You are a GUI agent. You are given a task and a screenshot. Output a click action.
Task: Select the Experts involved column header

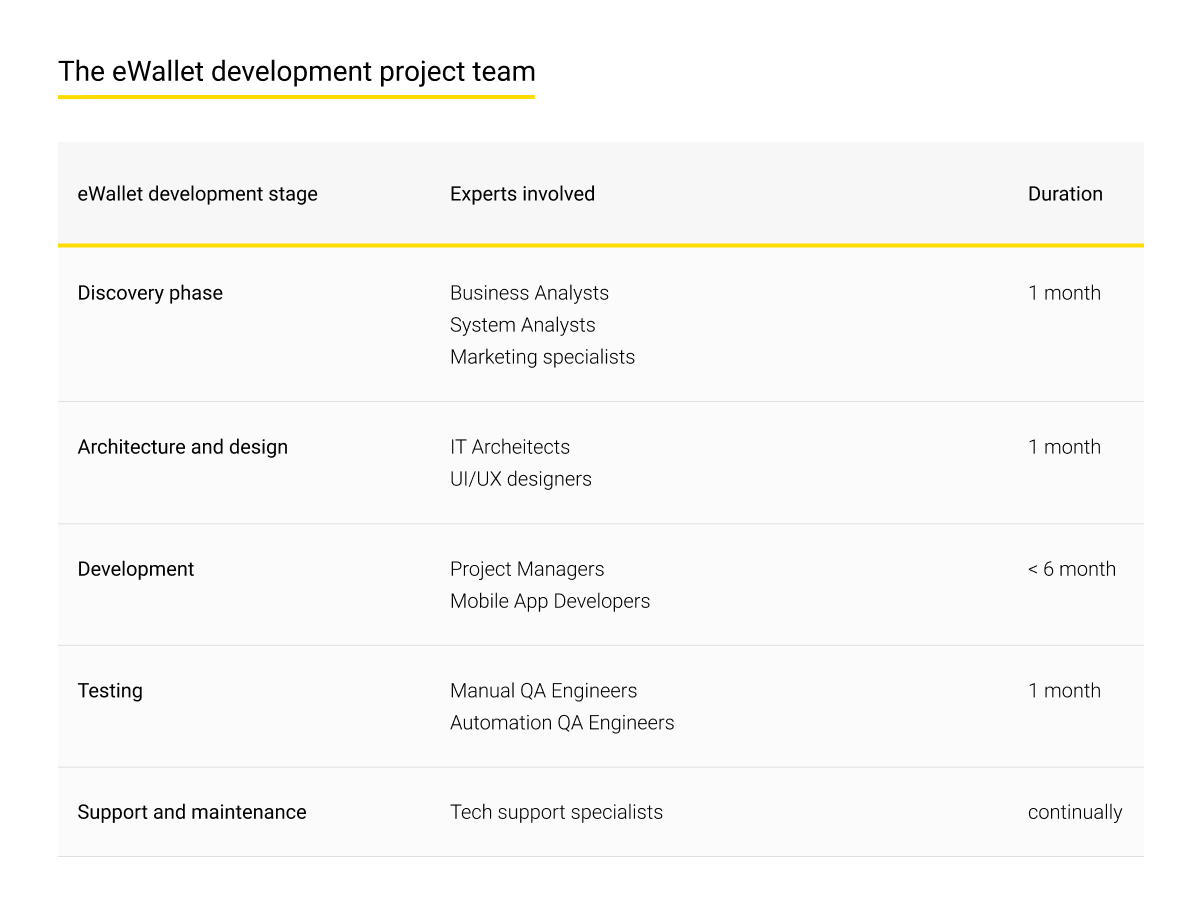(522, 194)
